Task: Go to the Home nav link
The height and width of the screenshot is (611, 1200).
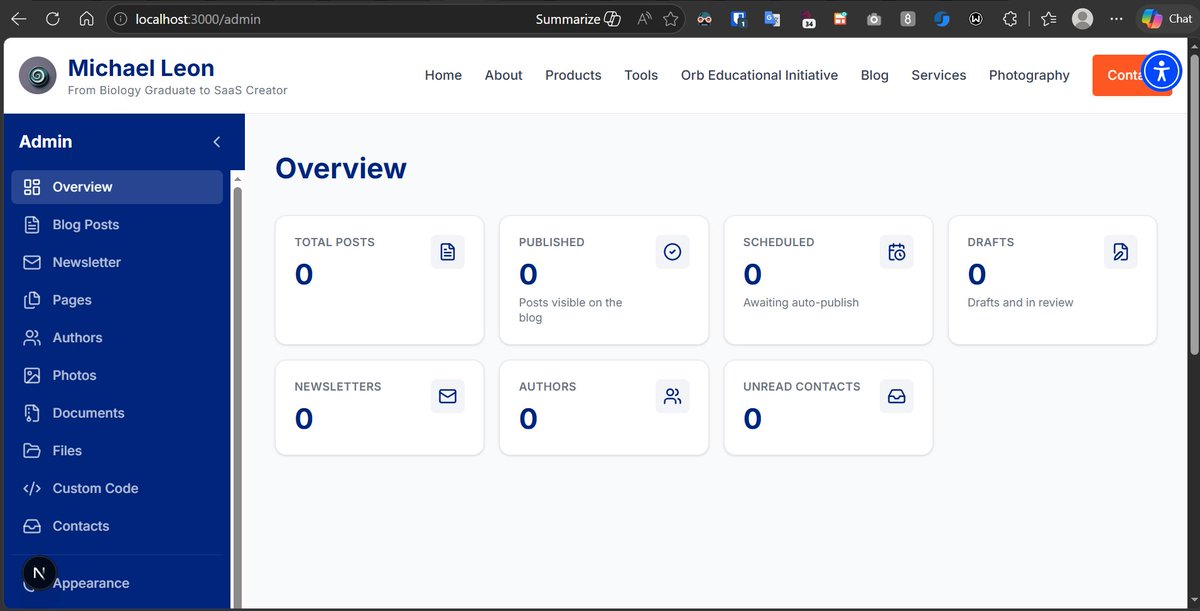Action: (x=443, y=75)
